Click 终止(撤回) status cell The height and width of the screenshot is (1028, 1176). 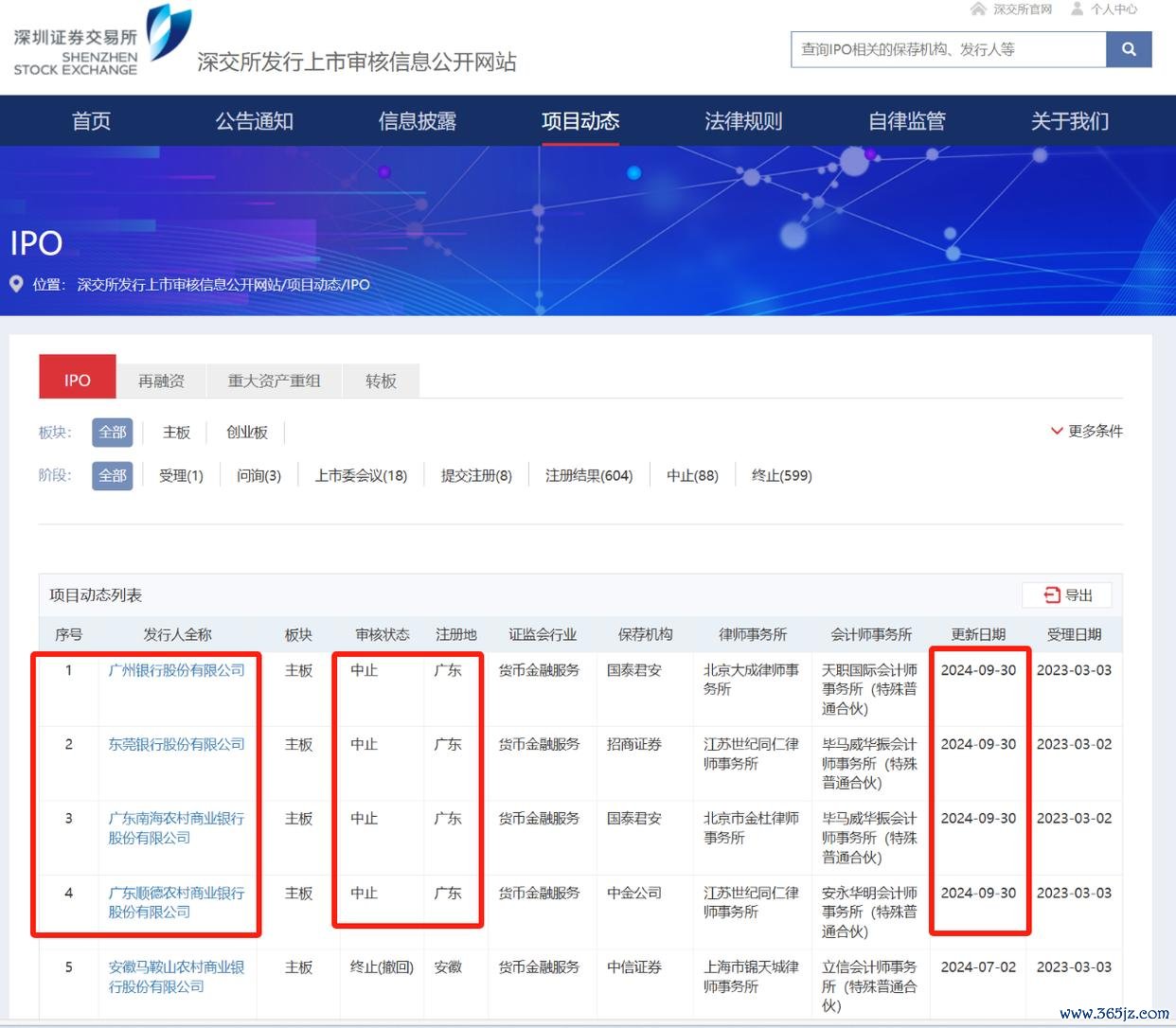(x=382, y=966)
